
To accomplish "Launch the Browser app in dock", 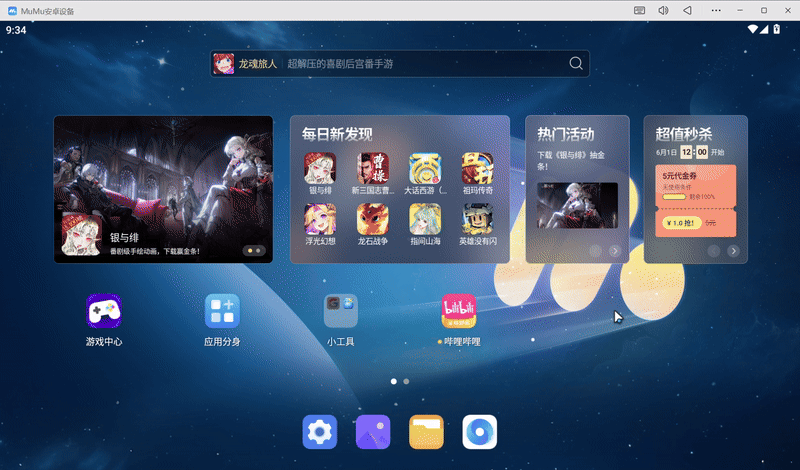I will click(x=479, y=432).
